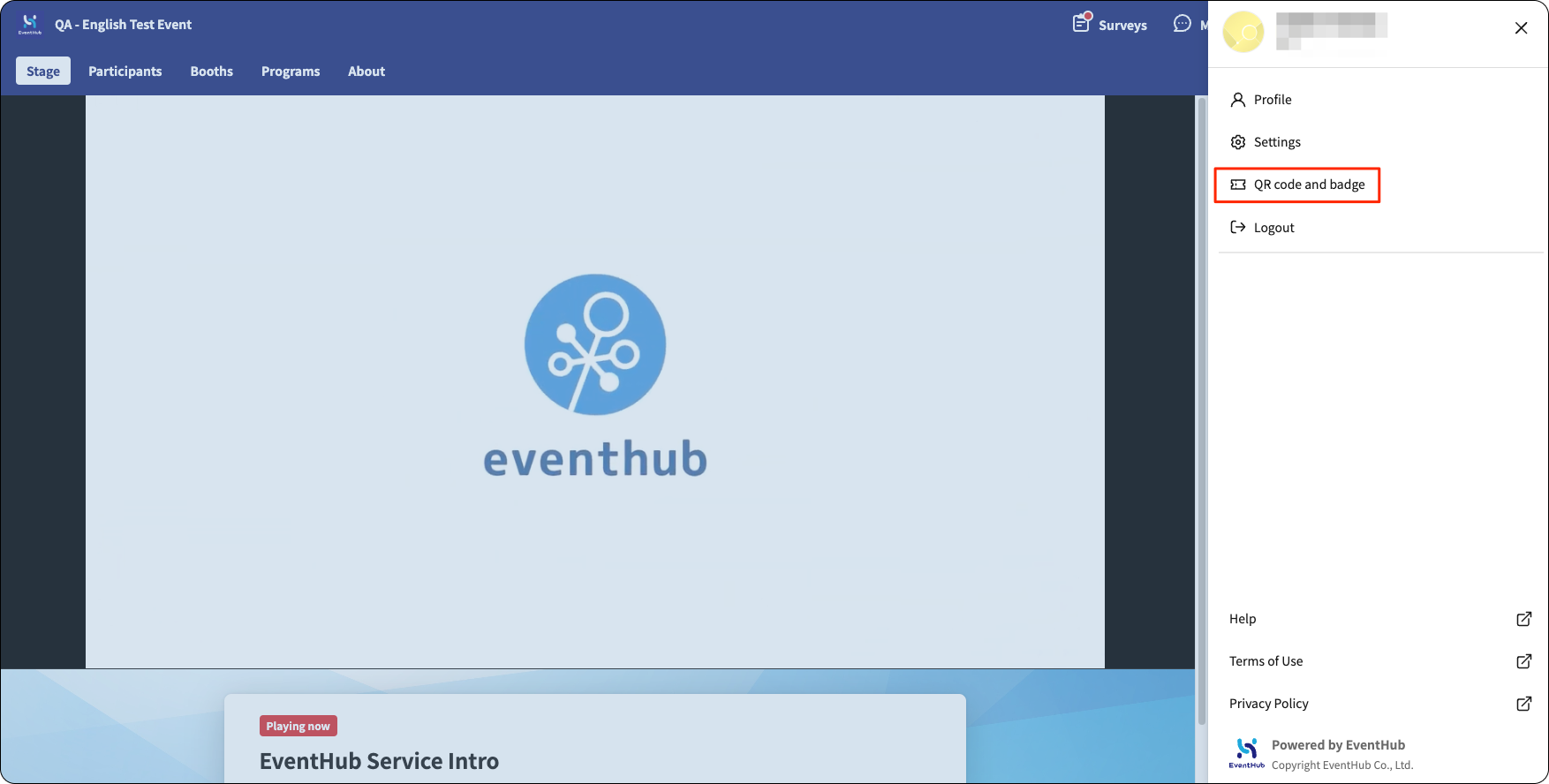Click the EventHub Service Intro title

(379, 761)
